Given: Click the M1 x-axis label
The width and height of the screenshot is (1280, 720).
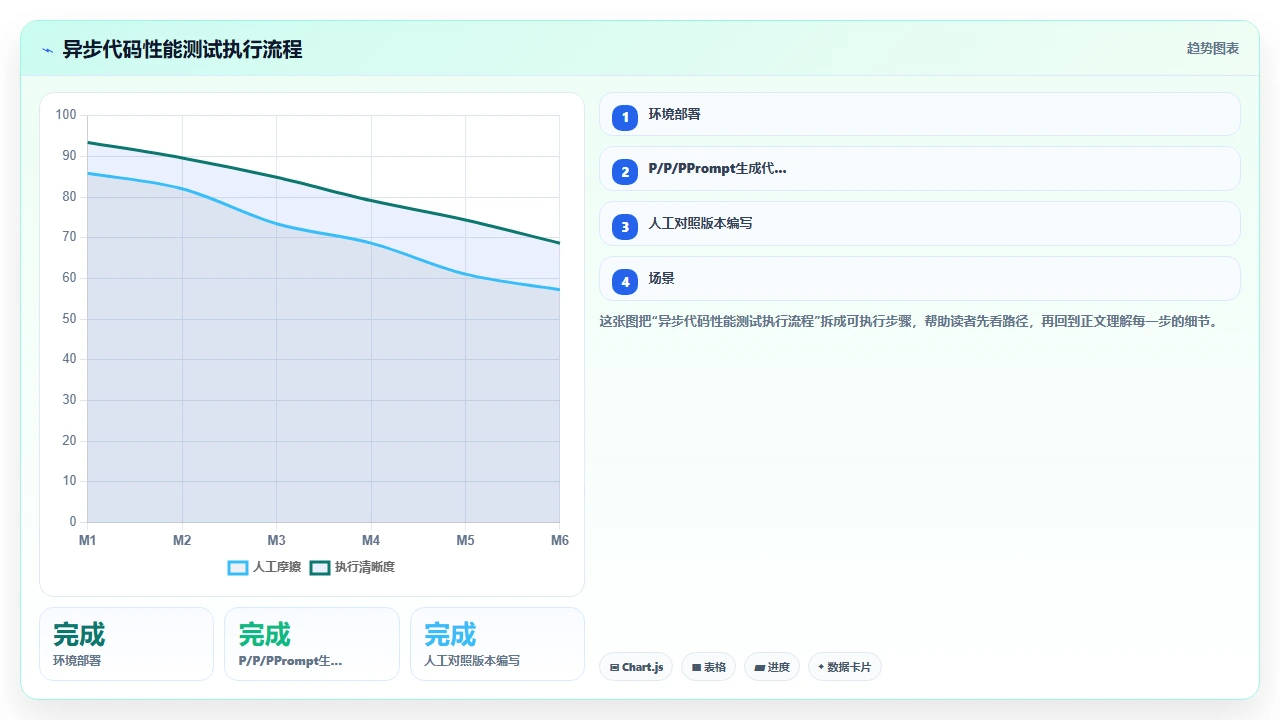Looking at the screenshot, I should coord(88,540).
